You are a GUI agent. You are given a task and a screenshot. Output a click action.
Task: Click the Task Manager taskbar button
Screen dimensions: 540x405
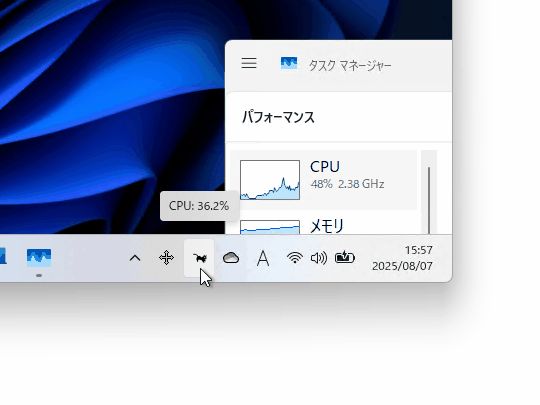tap(39, 258)
